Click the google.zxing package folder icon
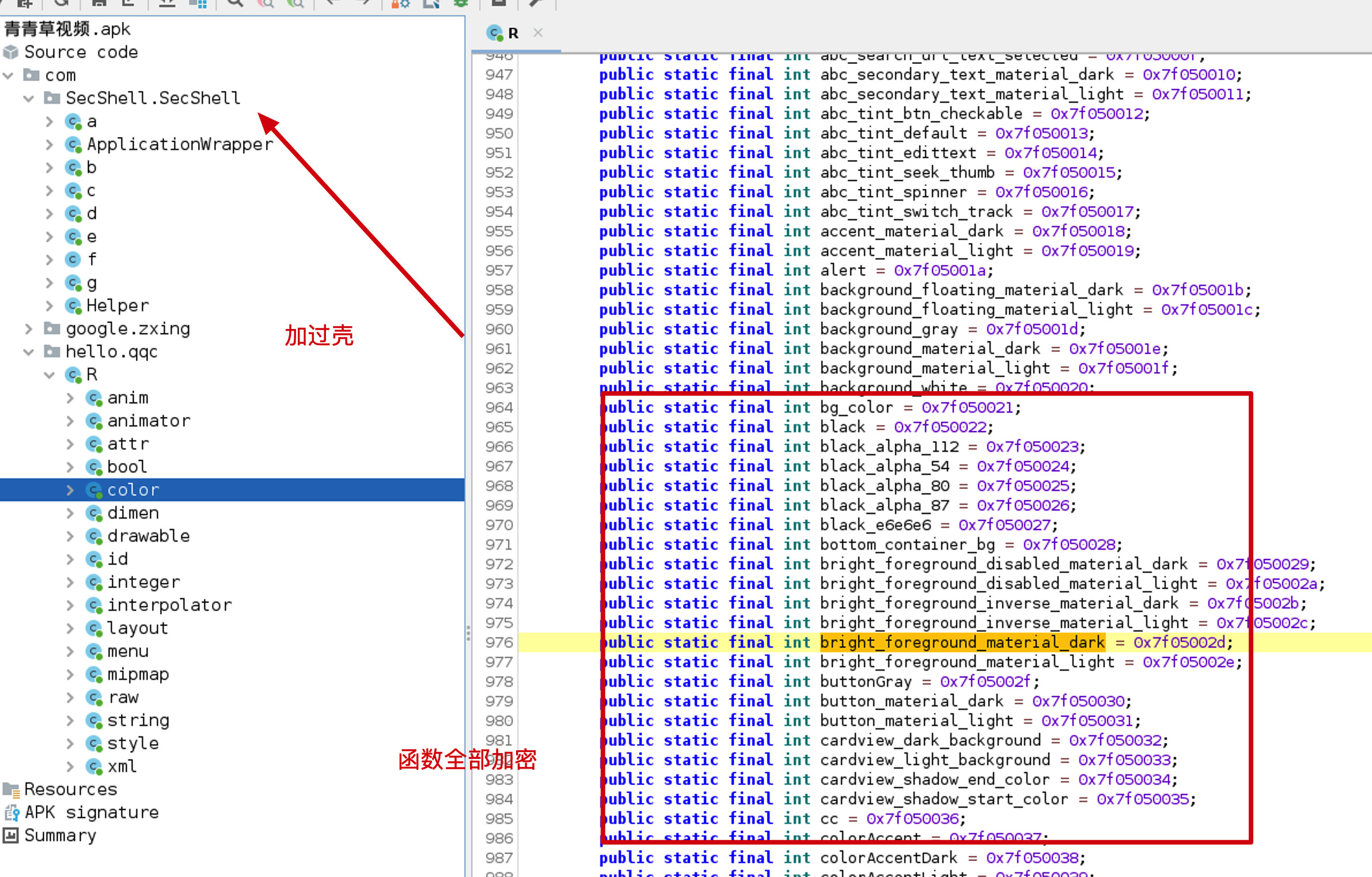This screenshot has height=877, width=1372. coord(52,328)
